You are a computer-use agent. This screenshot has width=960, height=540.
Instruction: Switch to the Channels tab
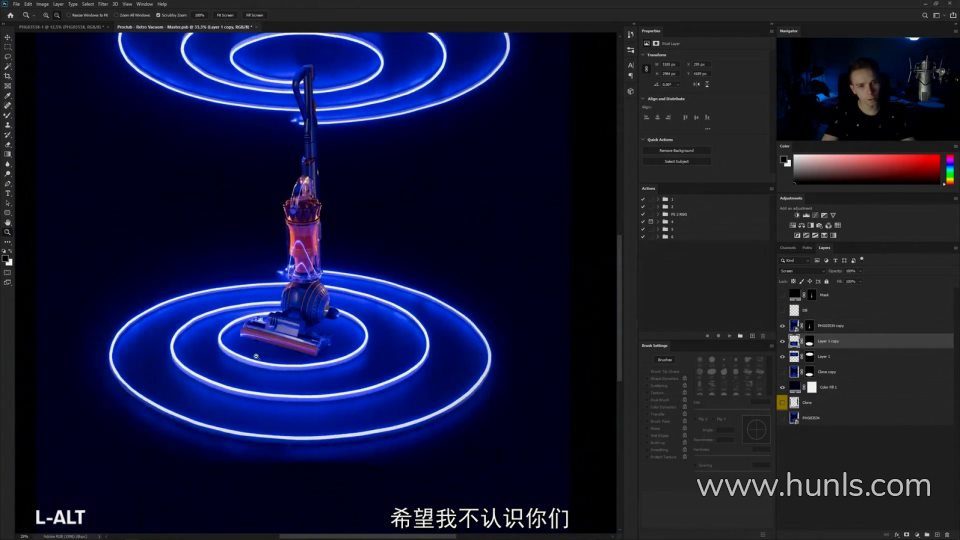tap(788, 248)
